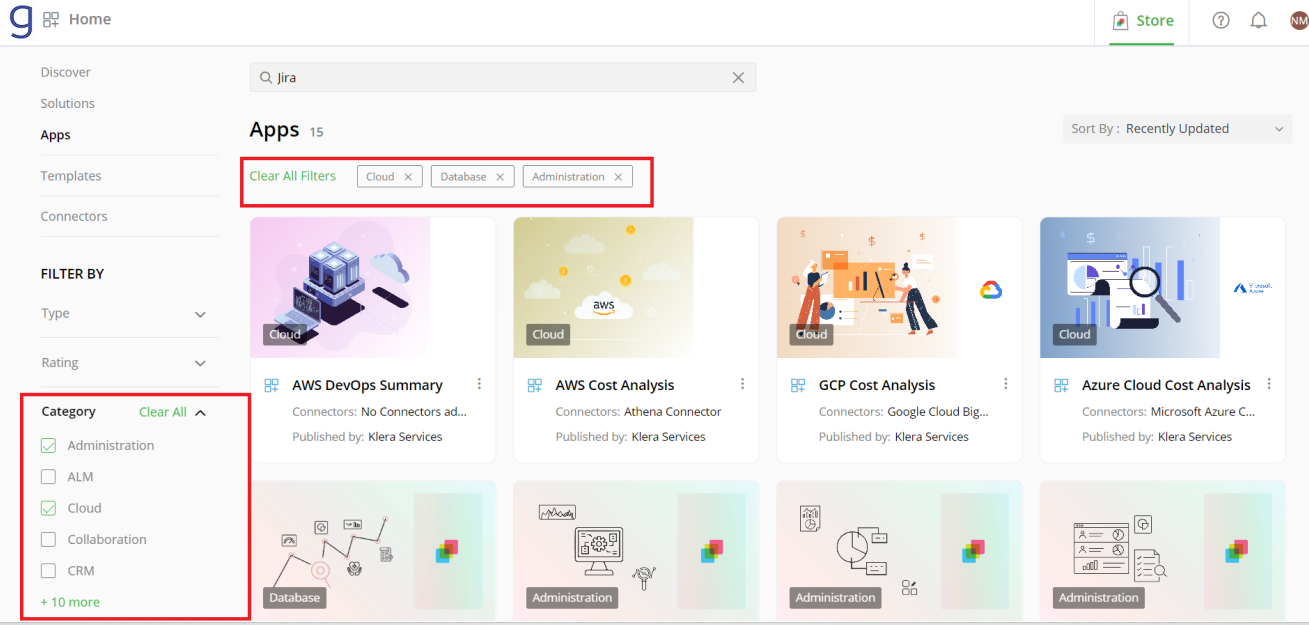The height and width of the screenshot is (625, 1309).
Task: Check the Collaboration category checkbox
Action: tap(48, 540)
